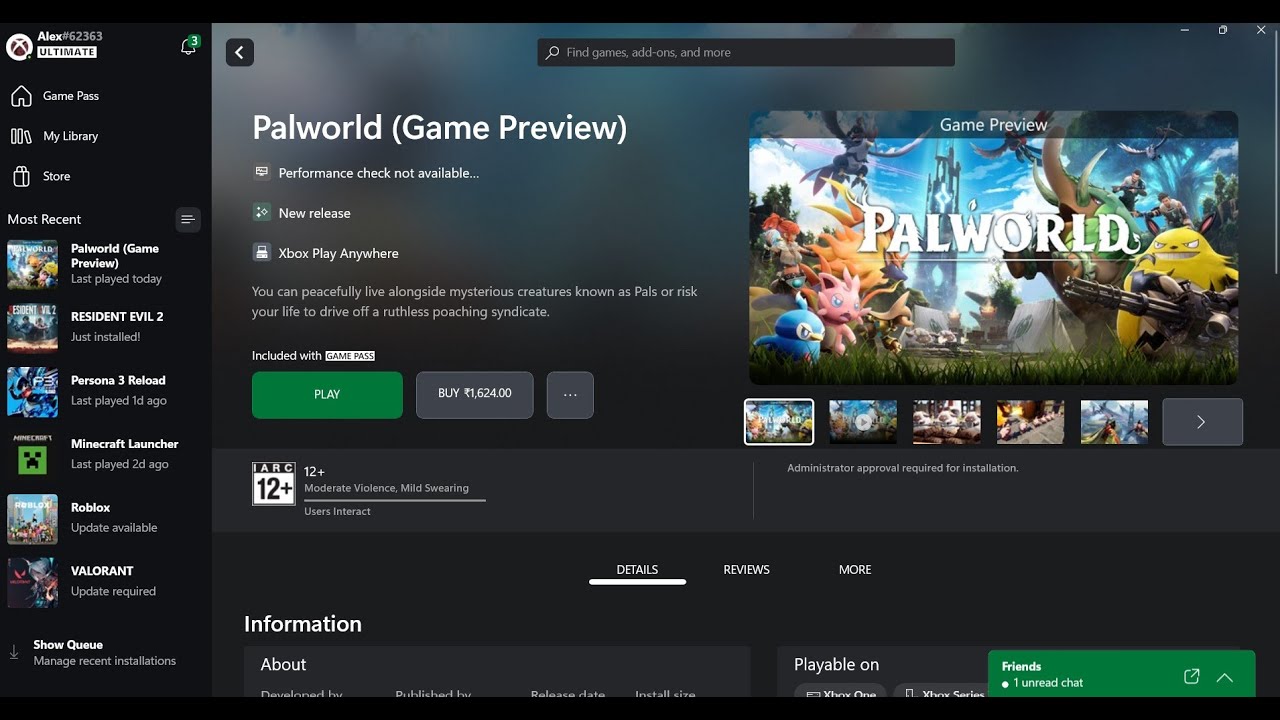
Task: Click the My Library books icon
Action: click(21, 136)
